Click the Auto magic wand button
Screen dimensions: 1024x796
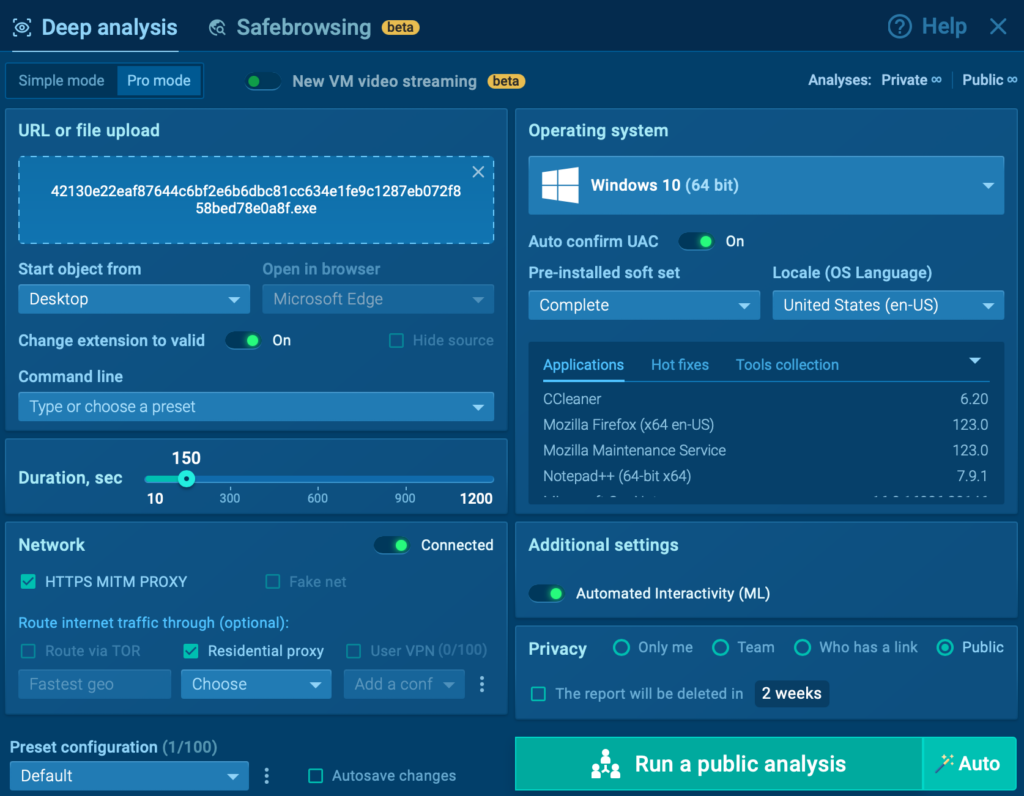(x=968, y=764)
